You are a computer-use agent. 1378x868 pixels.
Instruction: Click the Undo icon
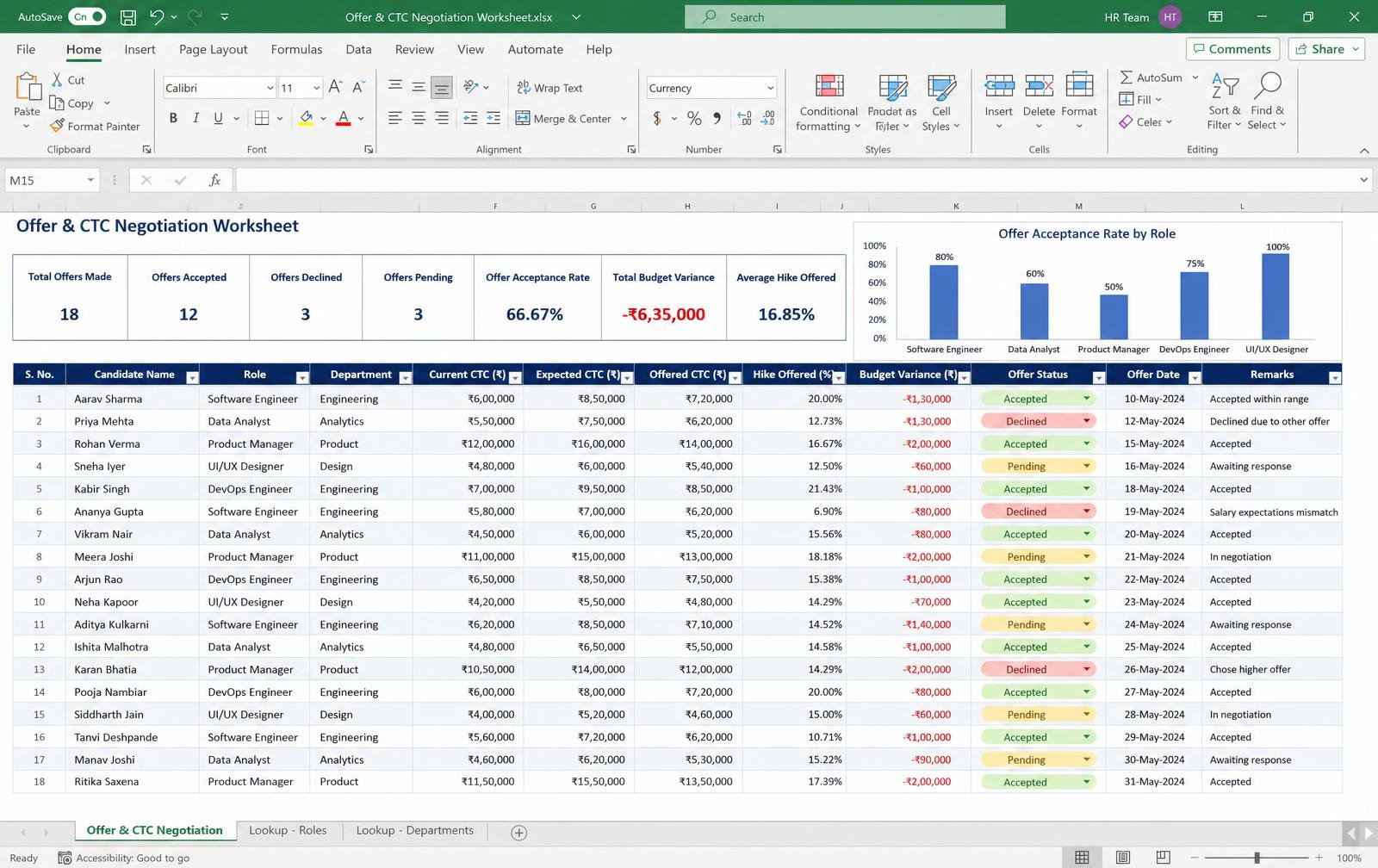[157, 16]
